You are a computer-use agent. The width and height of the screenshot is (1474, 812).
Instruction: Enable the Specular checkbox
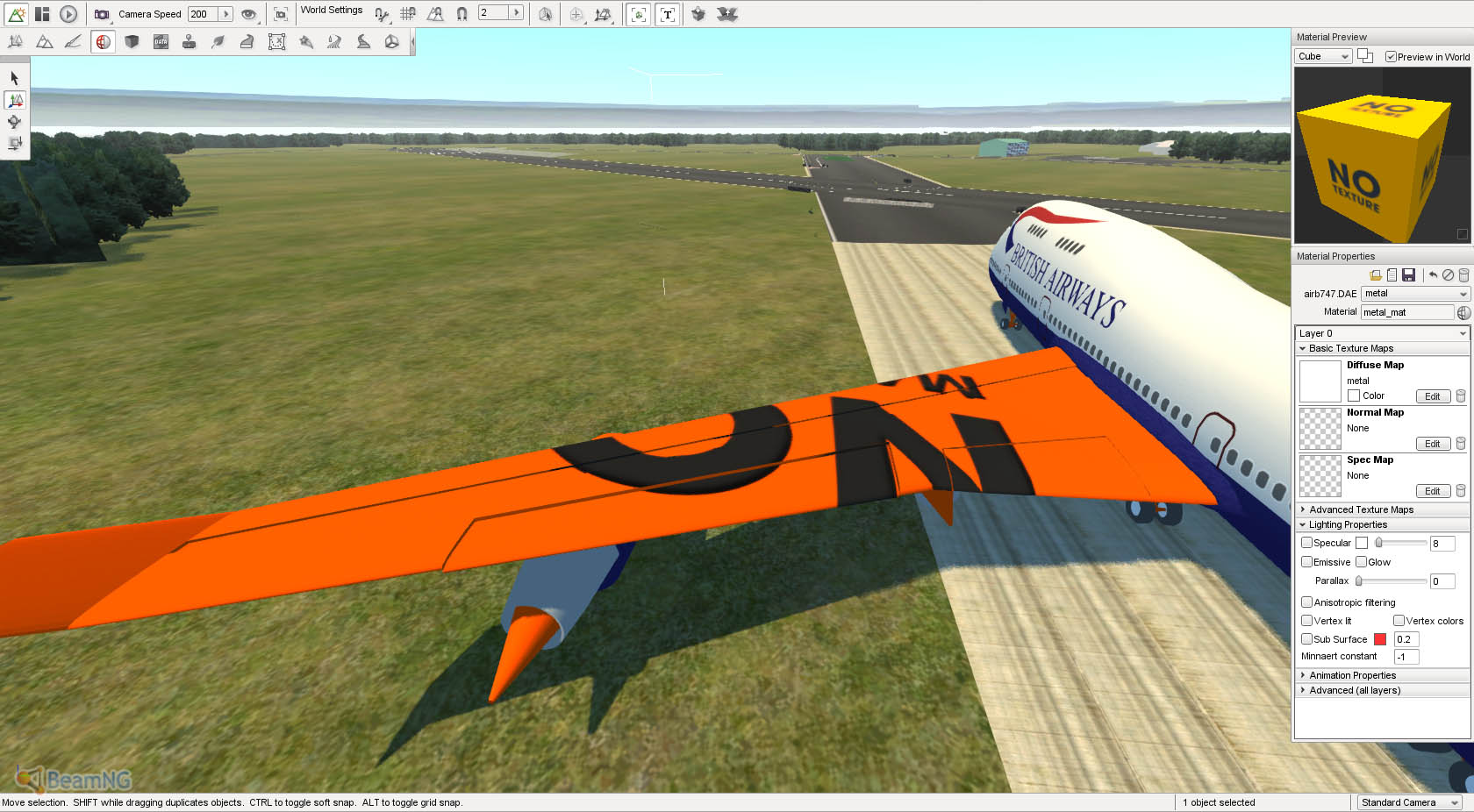coord(1306,543)
